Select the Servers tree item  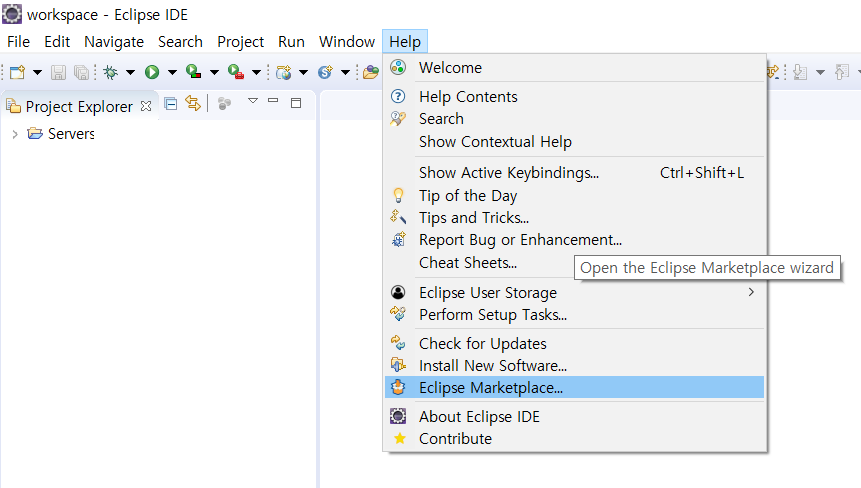71,133
